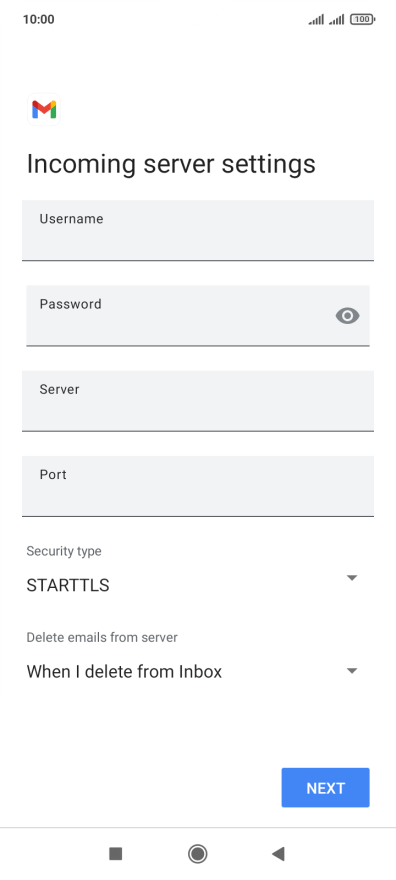396x880 pixels.
Task: Tap the Android back navigation triangle
Action: 278,854
